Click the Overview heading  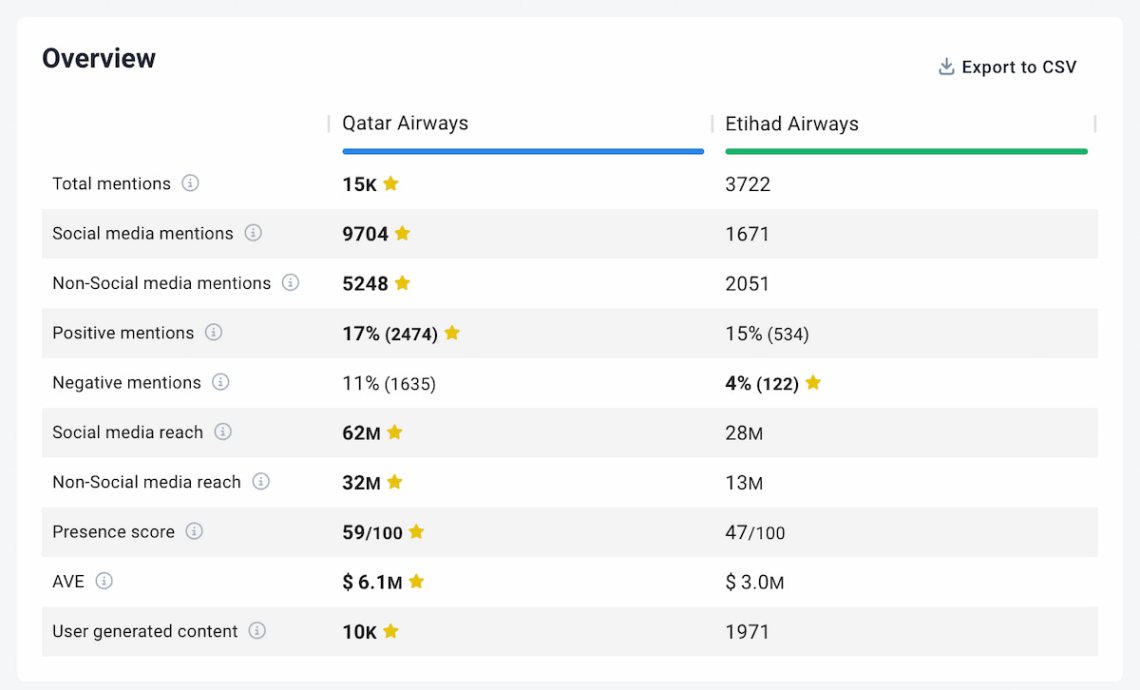(99, 58)
